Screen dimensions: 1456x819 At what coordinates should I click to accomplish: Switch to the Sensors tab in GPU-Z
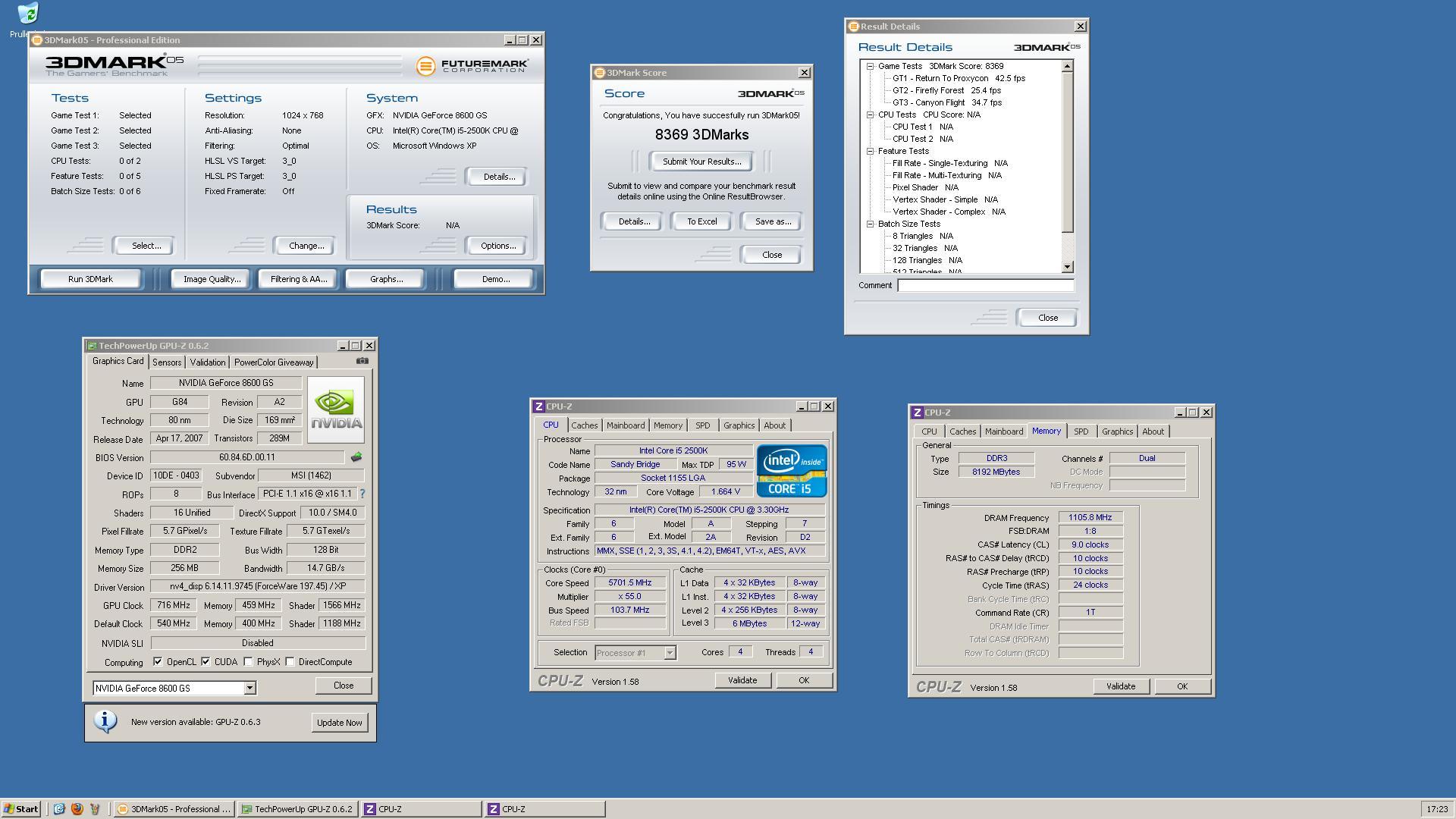click(x=167, y=362)
